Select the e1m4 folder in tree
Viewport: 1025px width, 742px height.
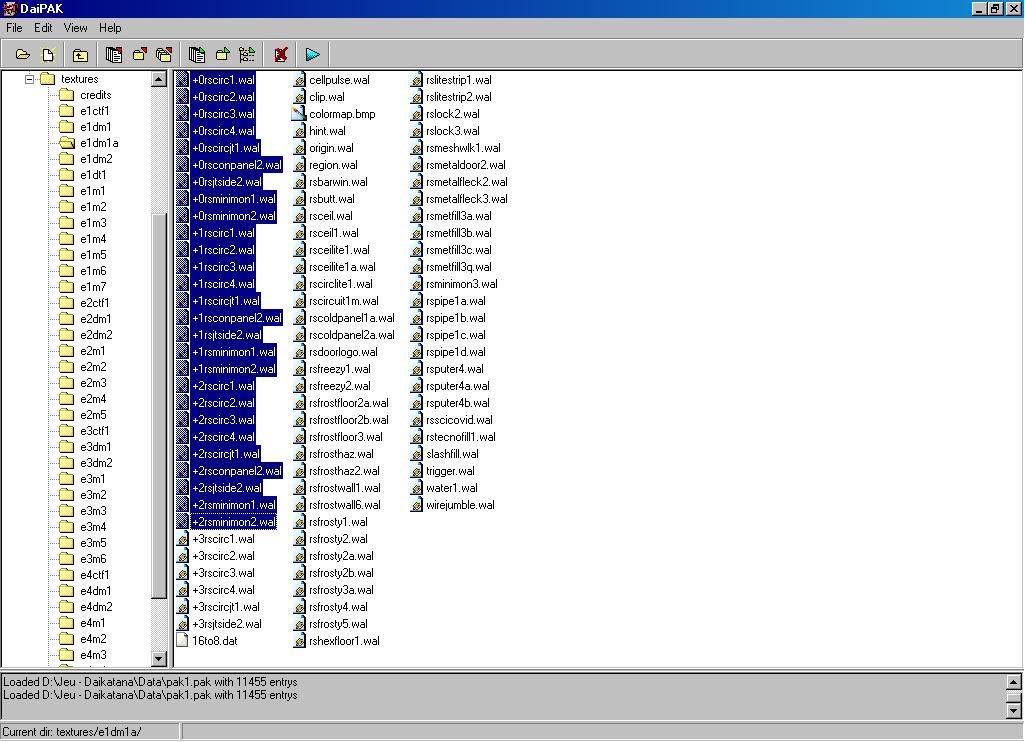(x=93, y=239)
